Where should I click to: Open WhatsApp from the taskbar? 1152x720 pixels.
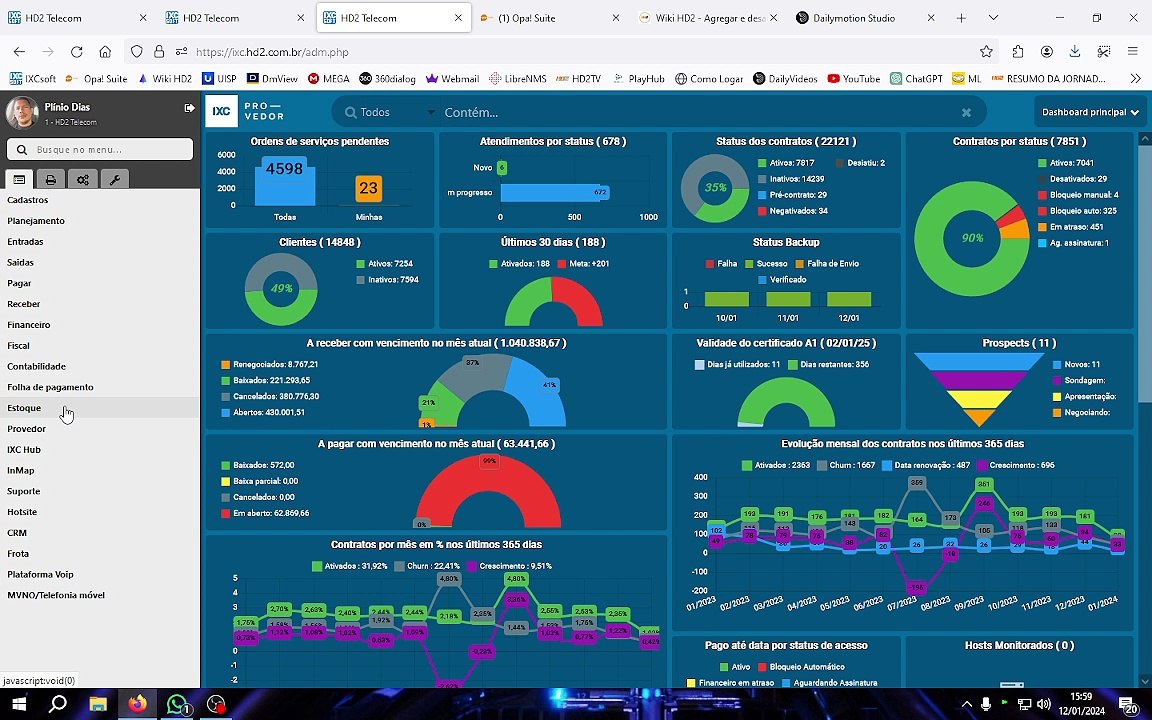tap(176, 704)
